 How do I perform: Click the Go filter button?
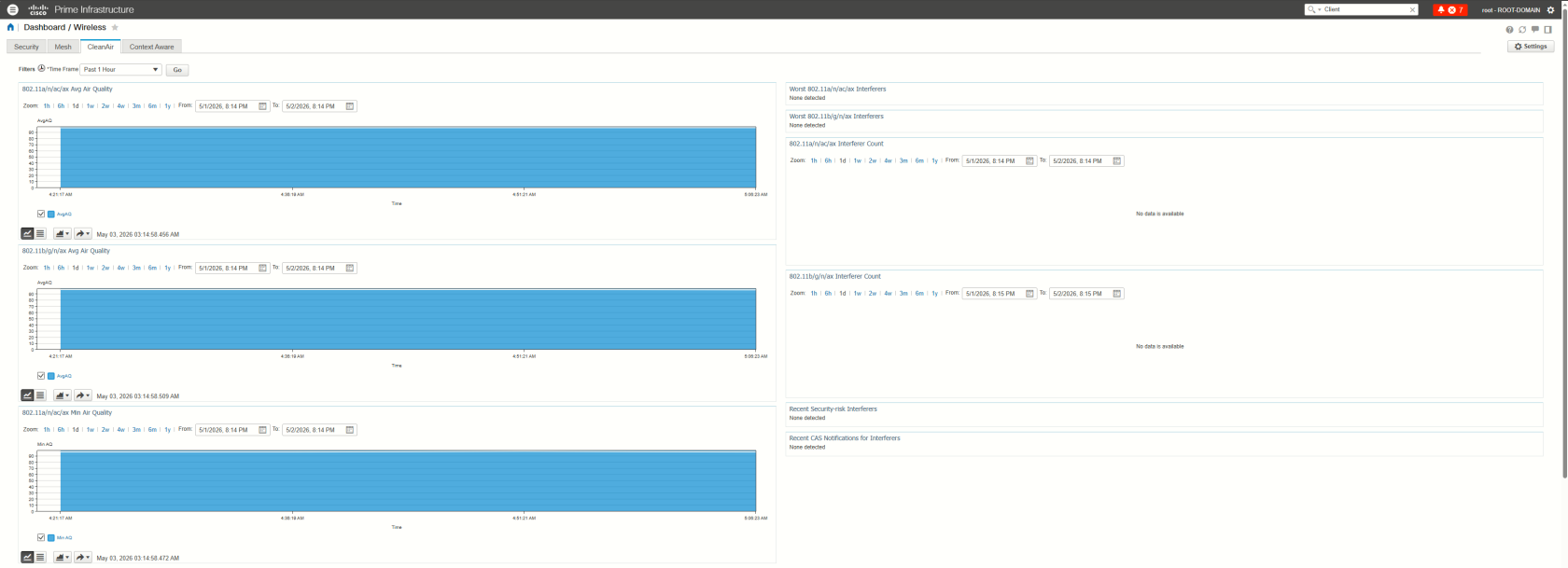tap(177, 70)
